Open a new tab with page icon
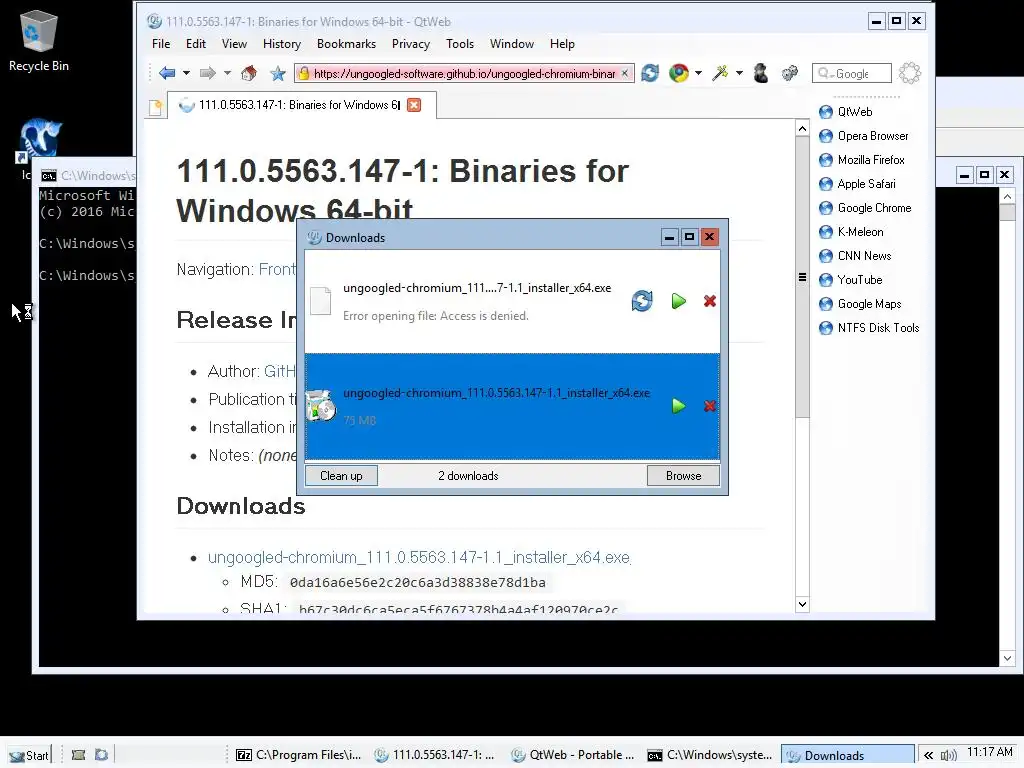This screenshot has width=1024, height=768. click(155, 107)
